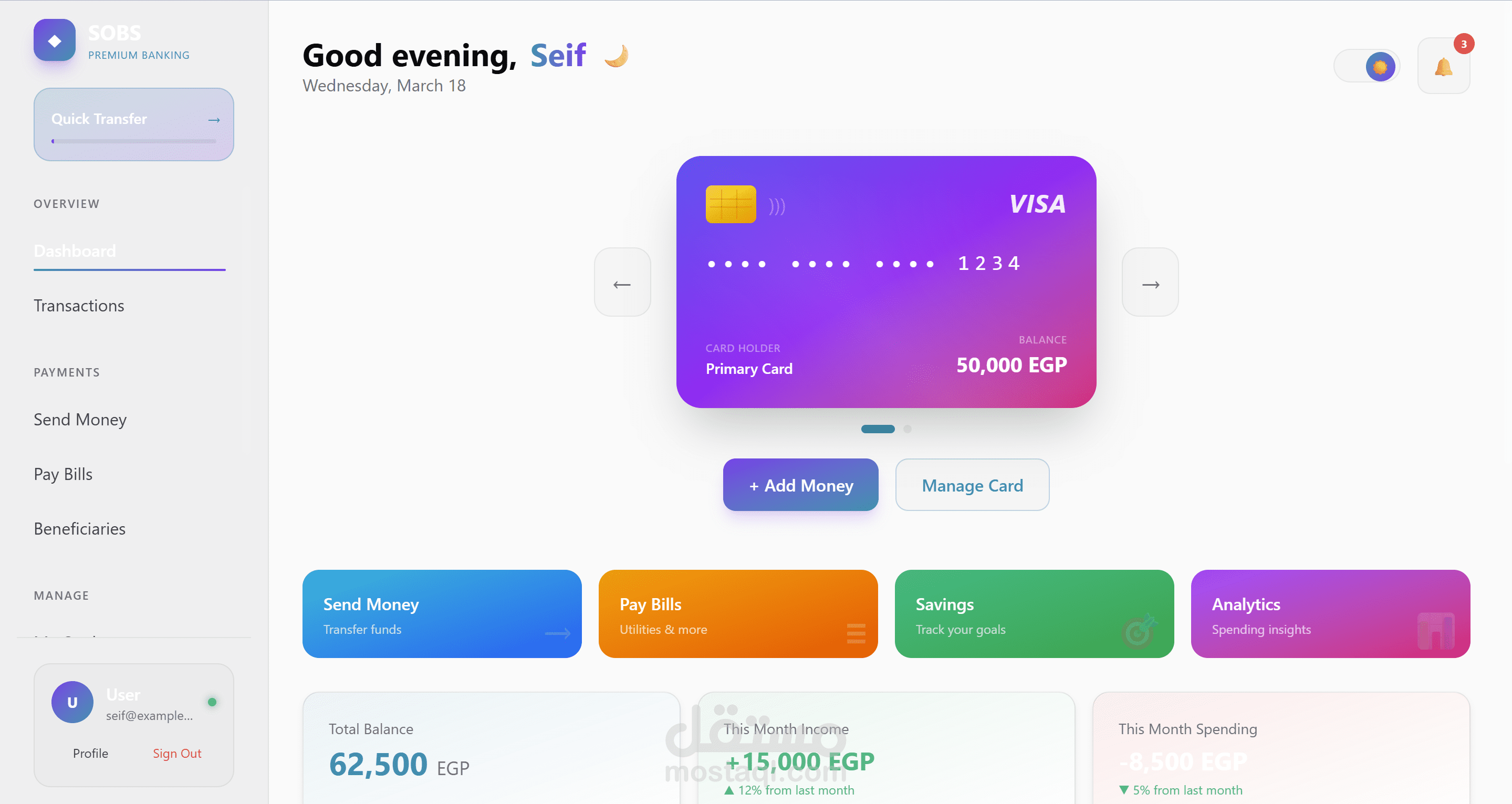Click the Add Money button

tap(800, 485)
